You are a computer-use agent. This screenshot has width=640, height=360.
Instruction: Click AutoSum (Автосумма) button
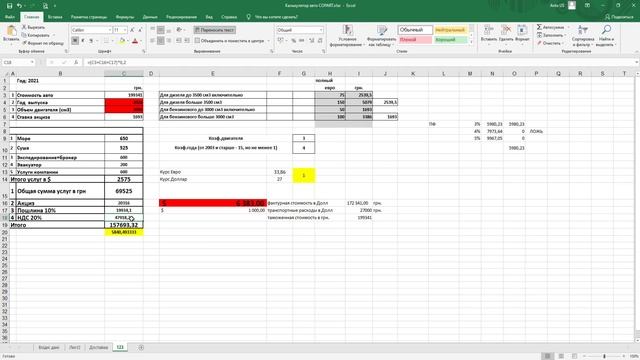pyautogui.click(x=551, y=27)
